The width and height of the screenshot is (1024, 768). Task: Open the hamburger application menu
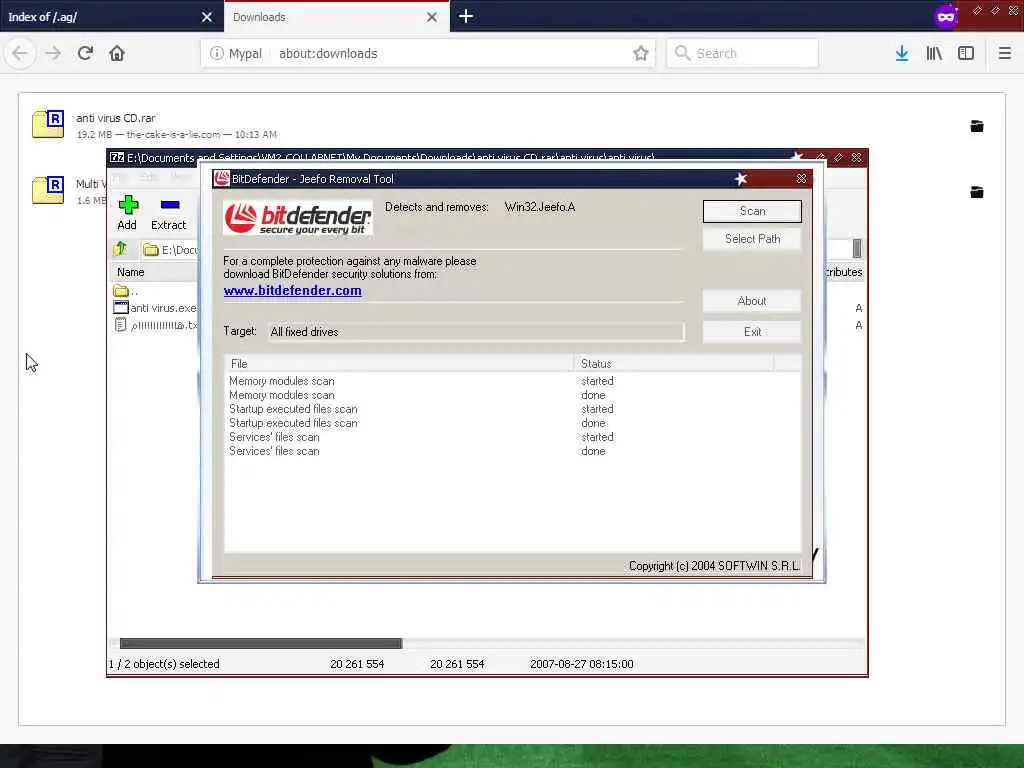[x=1004, y=54]
